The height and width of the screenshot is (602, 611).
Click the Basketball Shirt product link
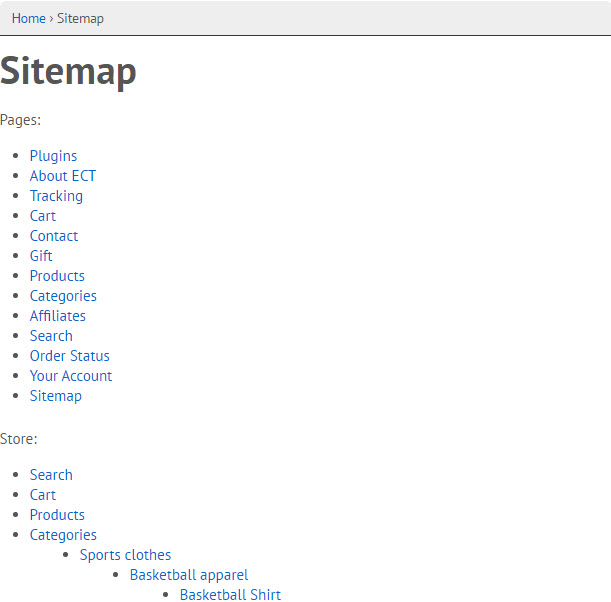(230, 595)
